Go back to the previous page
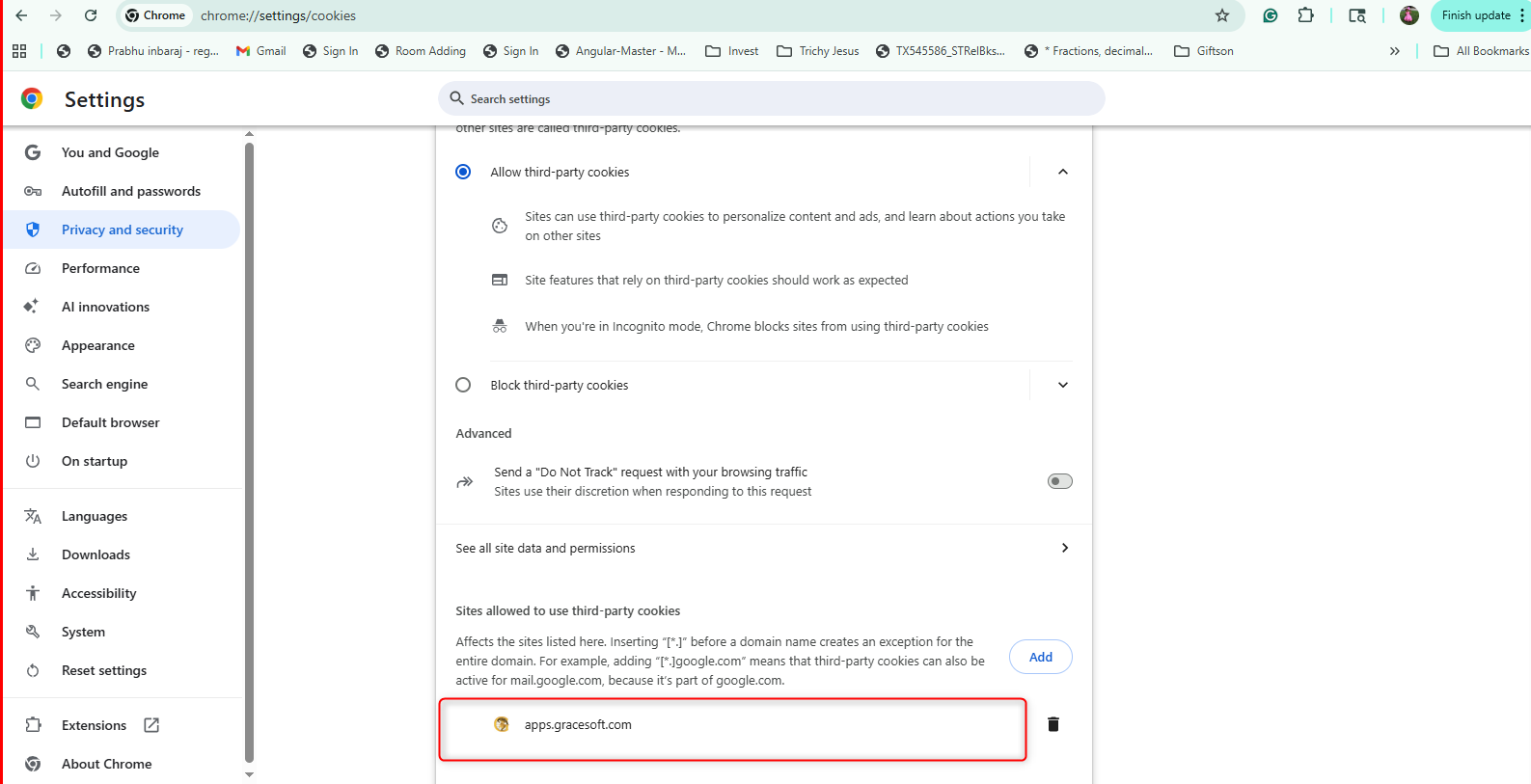 [21, 15]
